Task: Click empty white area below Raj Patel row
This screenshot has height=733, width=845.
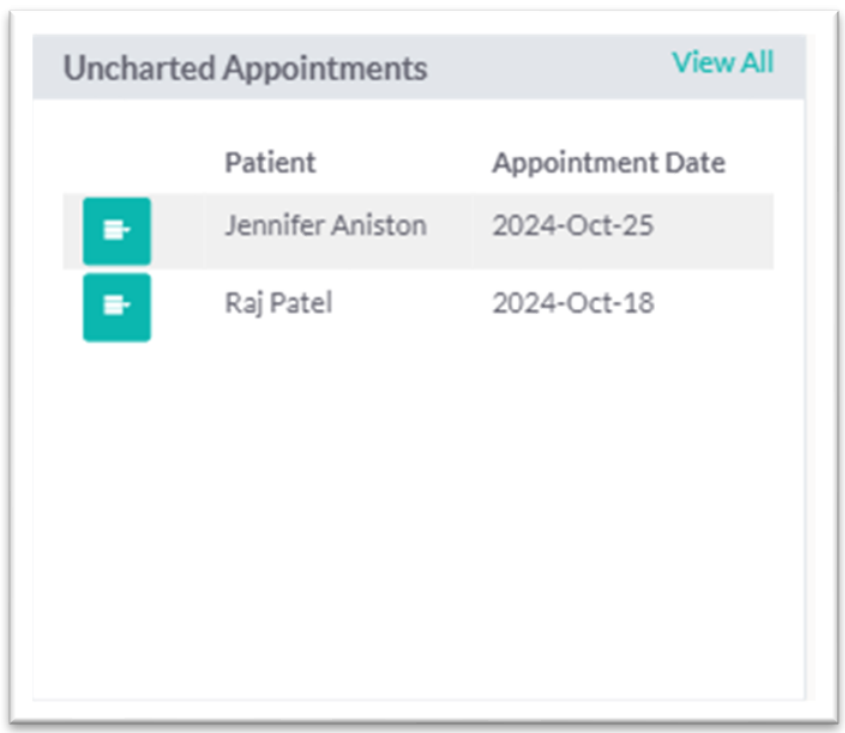Action: 420,500
